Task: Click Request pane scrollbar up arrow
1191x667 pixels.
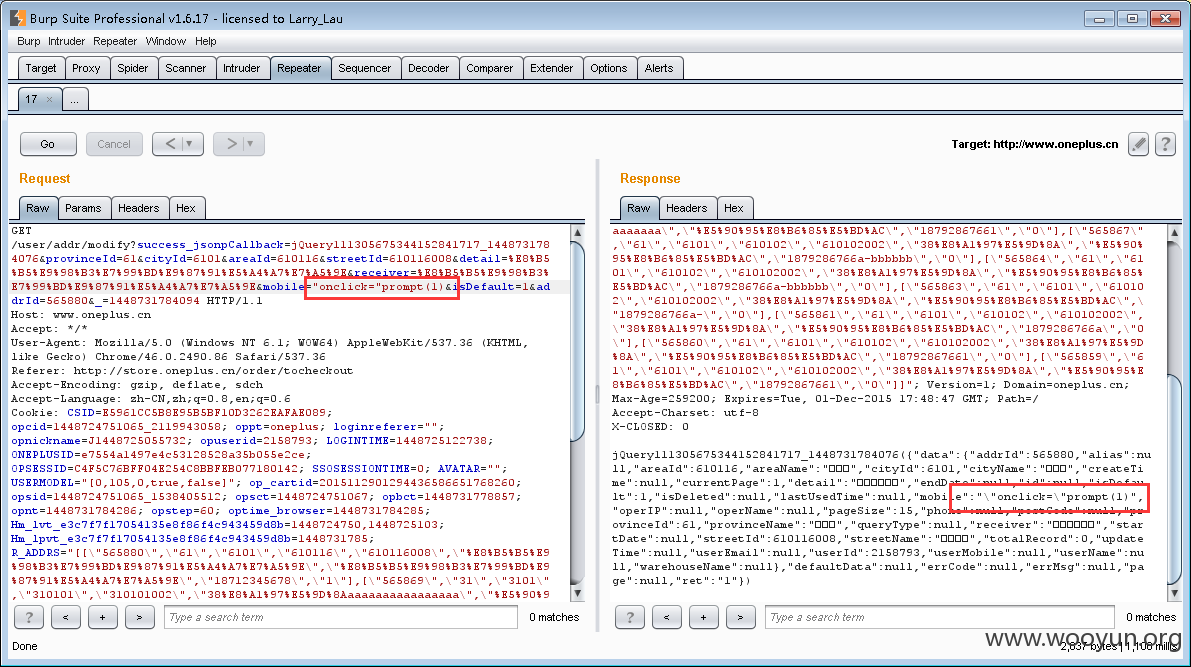Action: coord(577,232)
